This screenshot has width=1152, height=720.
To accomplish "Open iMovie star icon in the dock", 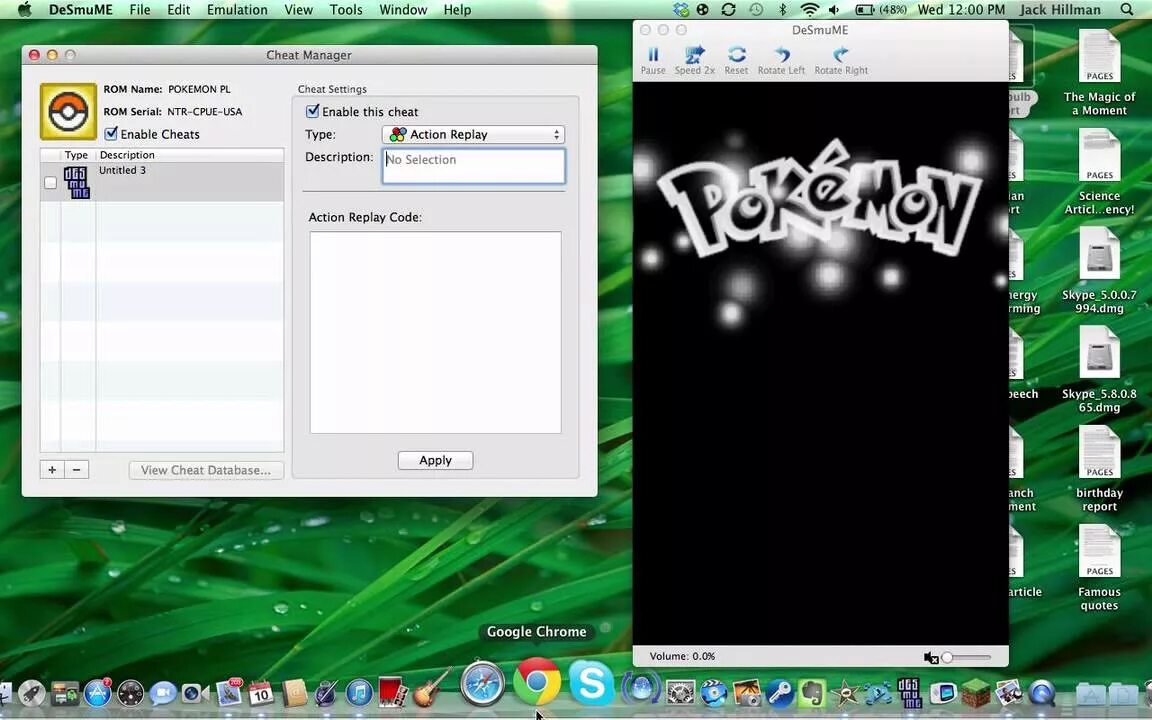I will pyautogui.click(x=845, y=693).
